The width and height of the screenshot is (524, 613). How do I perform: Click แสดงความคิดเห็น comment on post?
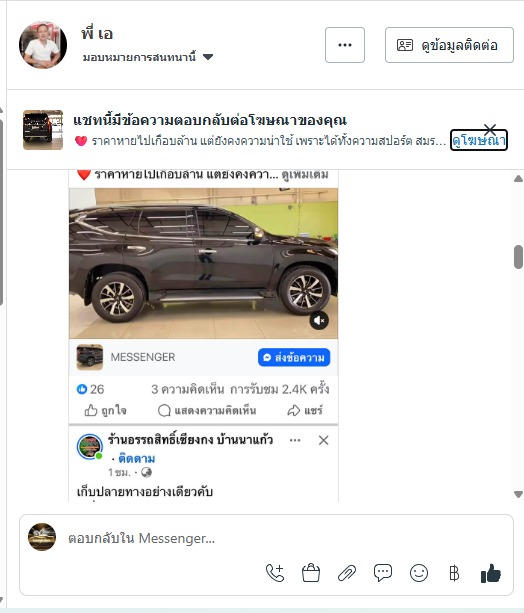(207, 410)
